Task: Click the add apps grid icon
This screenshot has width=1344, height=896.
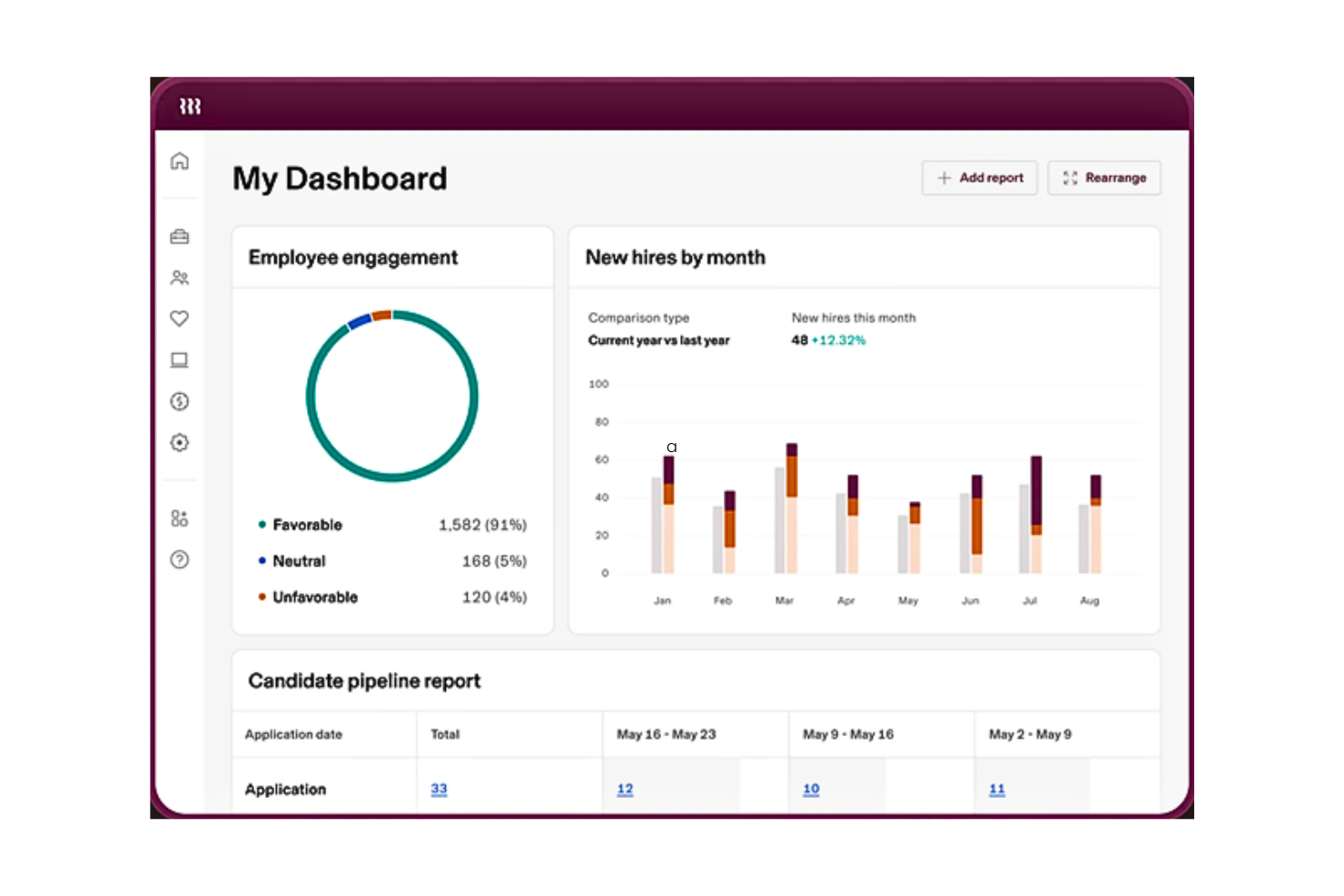Action: (179, 518)
